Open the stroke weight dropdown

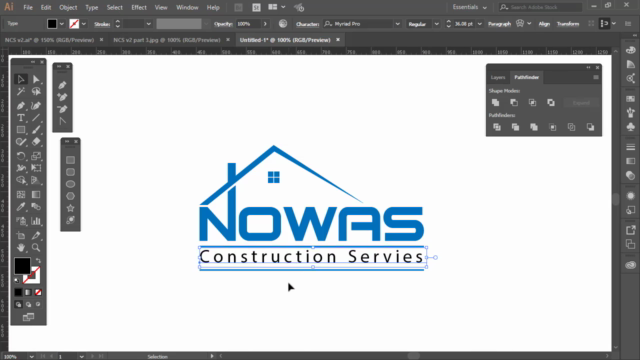[x=149, y=24]
